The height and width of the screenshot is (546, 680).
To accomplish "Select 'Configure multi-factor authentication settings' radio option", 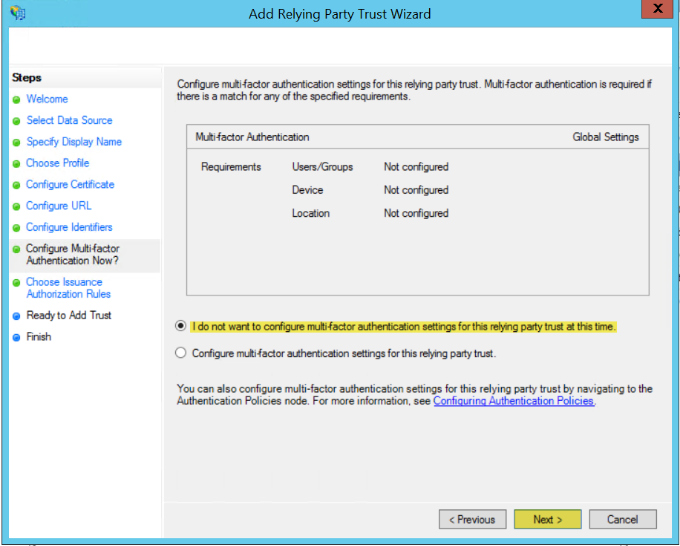I will (x=181, y=353).
